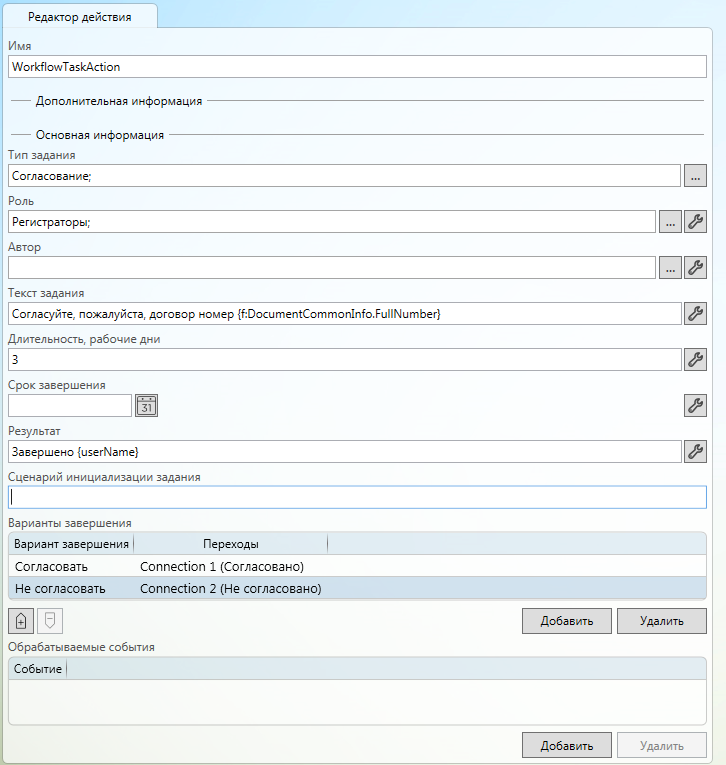This screenshot has height=765, width=726.
Task: Open wrench settings for Текст задания
Action: click(x=695, y=314)
